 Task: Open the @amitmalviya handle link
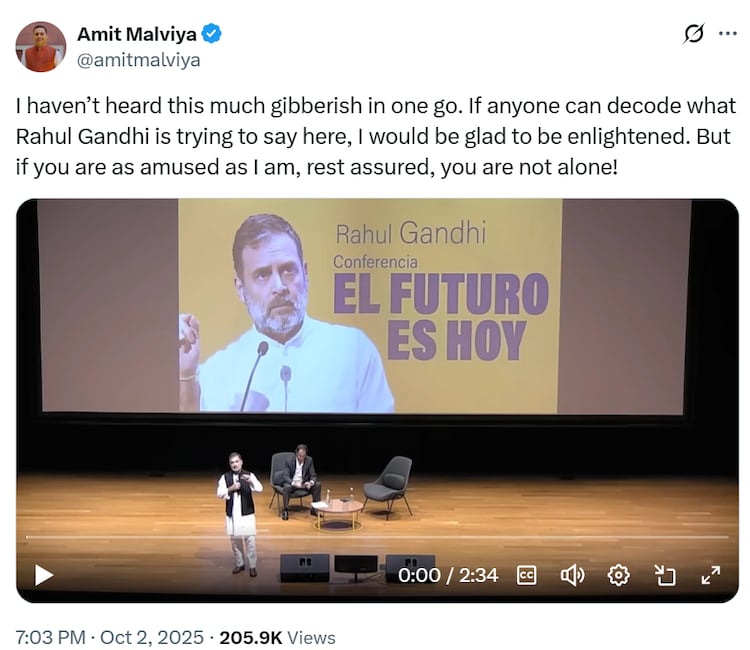[138, 60]
